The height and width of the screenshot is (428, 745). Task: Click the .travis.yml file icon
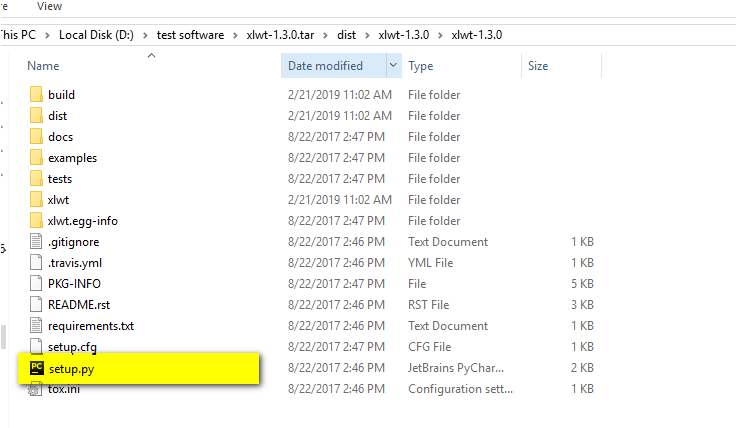36,262
